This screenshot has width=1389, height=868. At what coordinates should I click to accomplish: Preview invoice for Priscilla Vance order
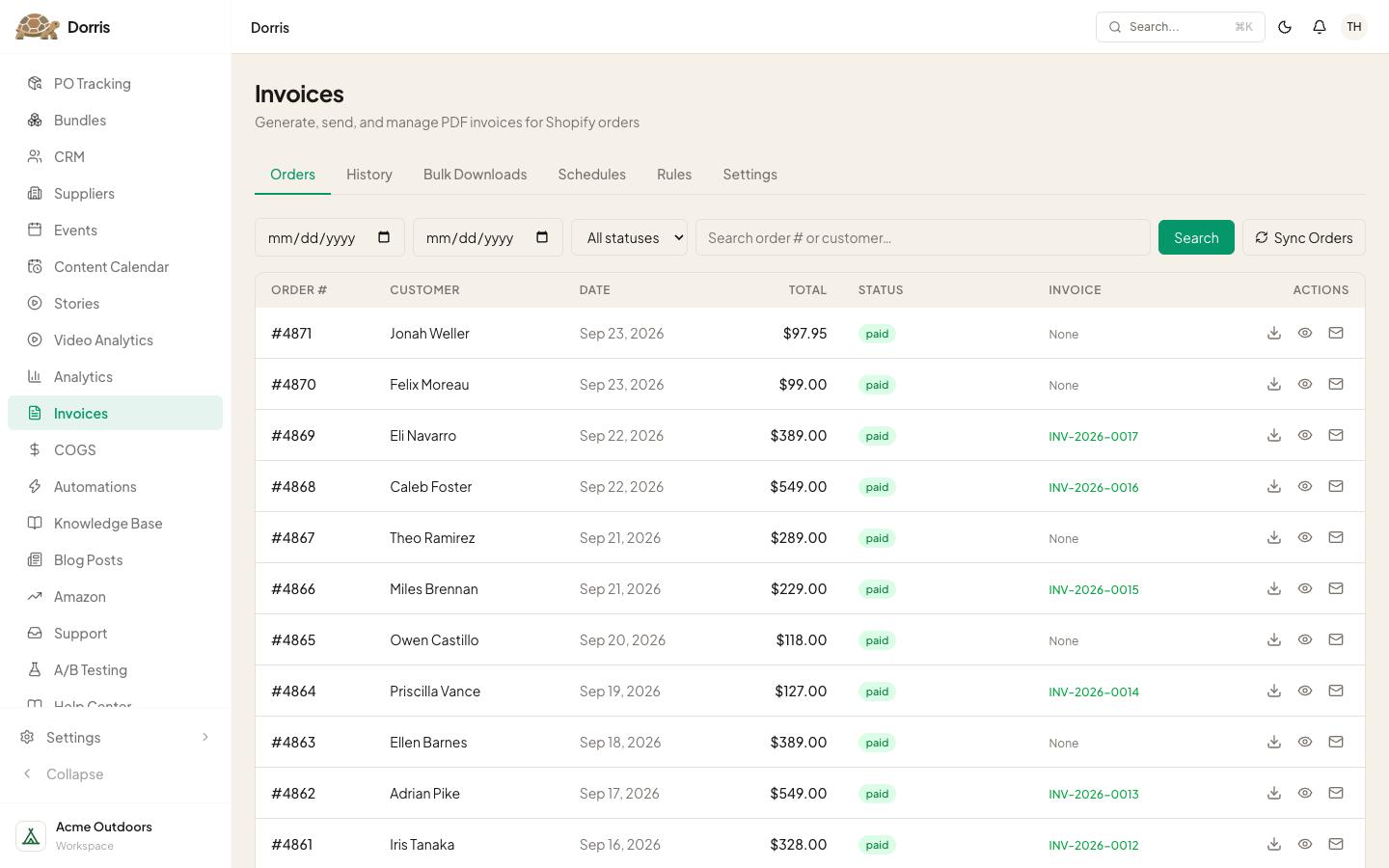pyautogui.click(x=1305, y=691)
